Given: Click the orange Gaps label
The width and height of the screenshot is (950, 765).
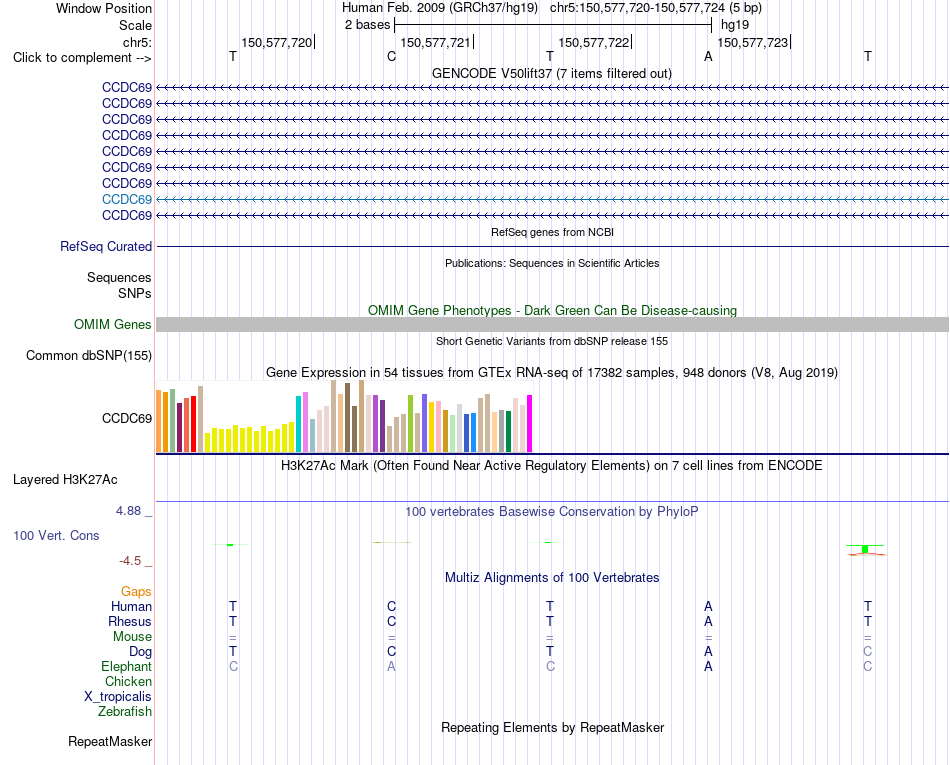Looking at the screenshot, I should (x=136, y=592).
